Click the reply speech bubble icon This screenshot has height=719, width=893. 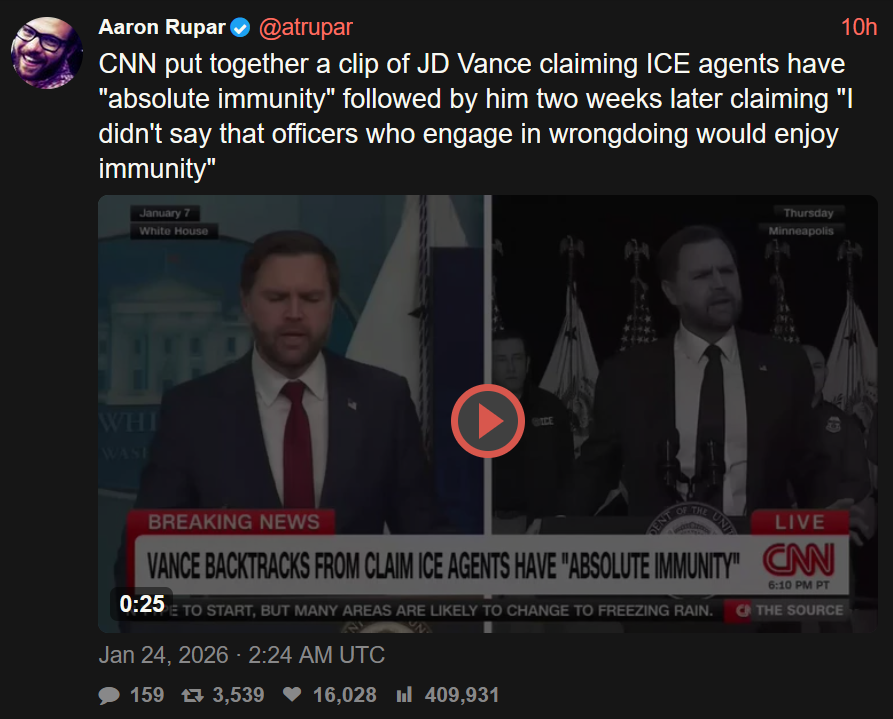pyautogui.click(x=109, y=695)
